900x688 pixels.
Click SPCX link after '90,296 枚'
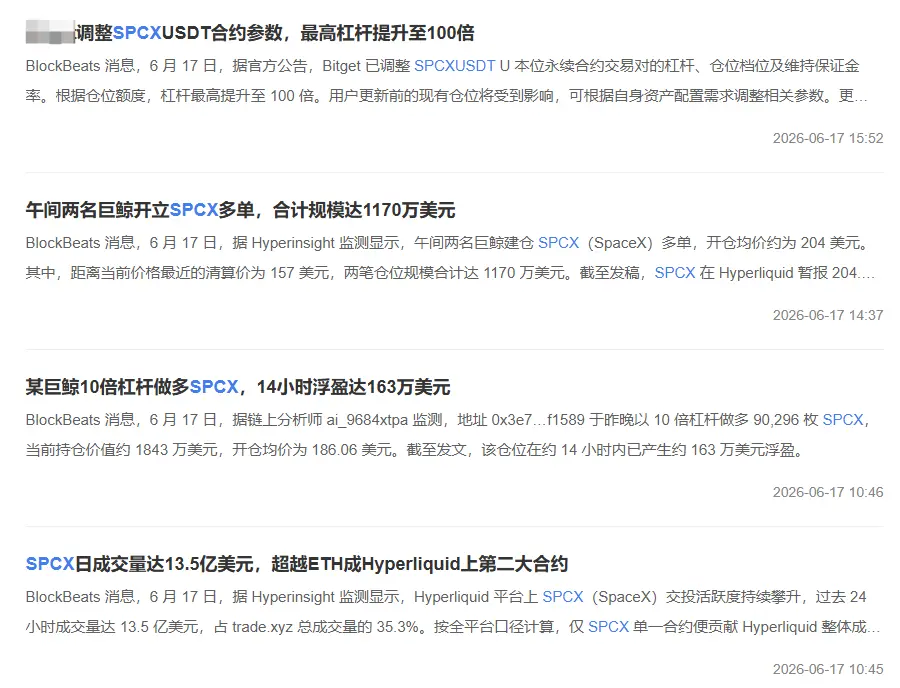843,420
